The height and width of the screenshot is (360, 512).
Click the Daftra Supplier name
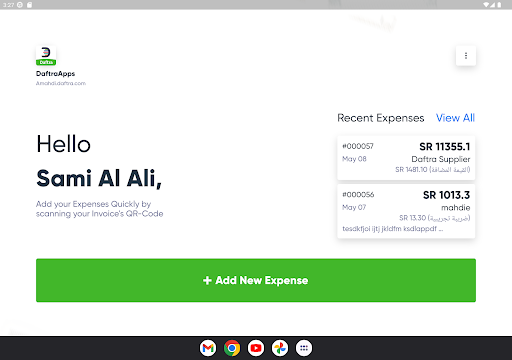click(x=441, y=159)
